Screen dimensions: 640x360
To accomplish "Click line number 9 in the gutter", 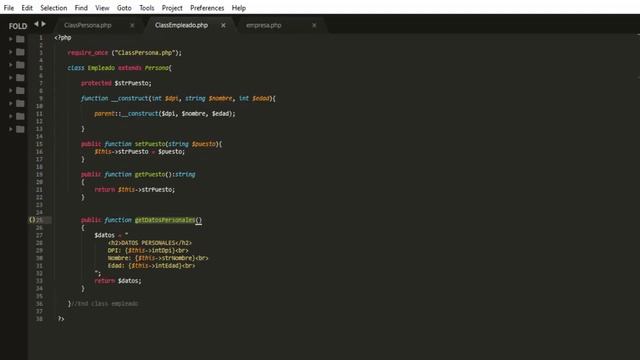I will tap(41, 98).
